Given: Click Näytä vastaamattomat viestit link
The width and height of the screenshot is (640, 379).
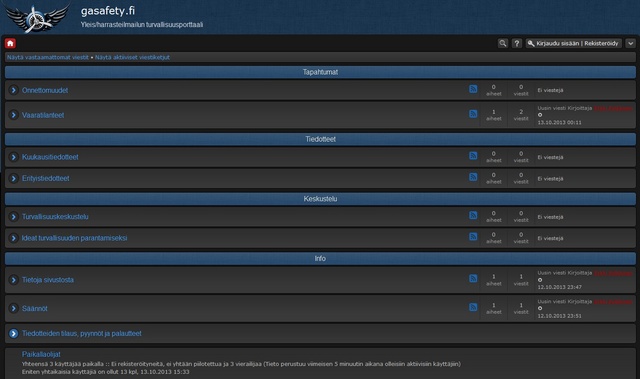Looking at the screenshot, I should (x=48, y=58).
